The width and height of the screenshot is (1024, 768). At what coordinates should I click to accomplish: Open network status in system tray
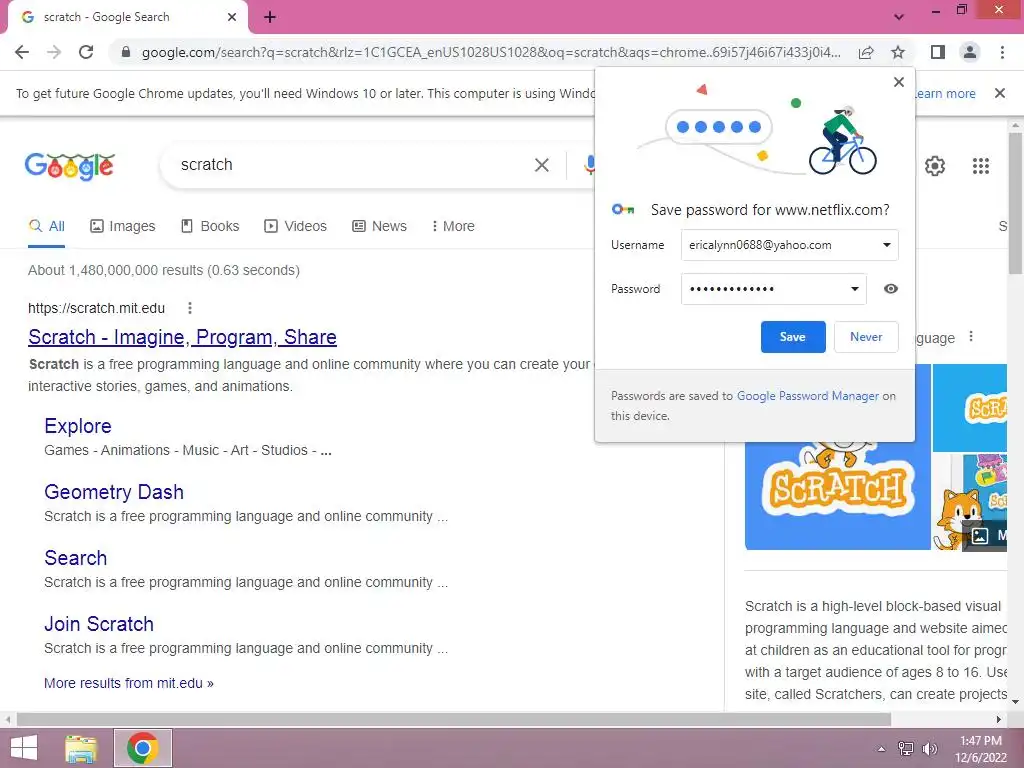tap(905, 749)
